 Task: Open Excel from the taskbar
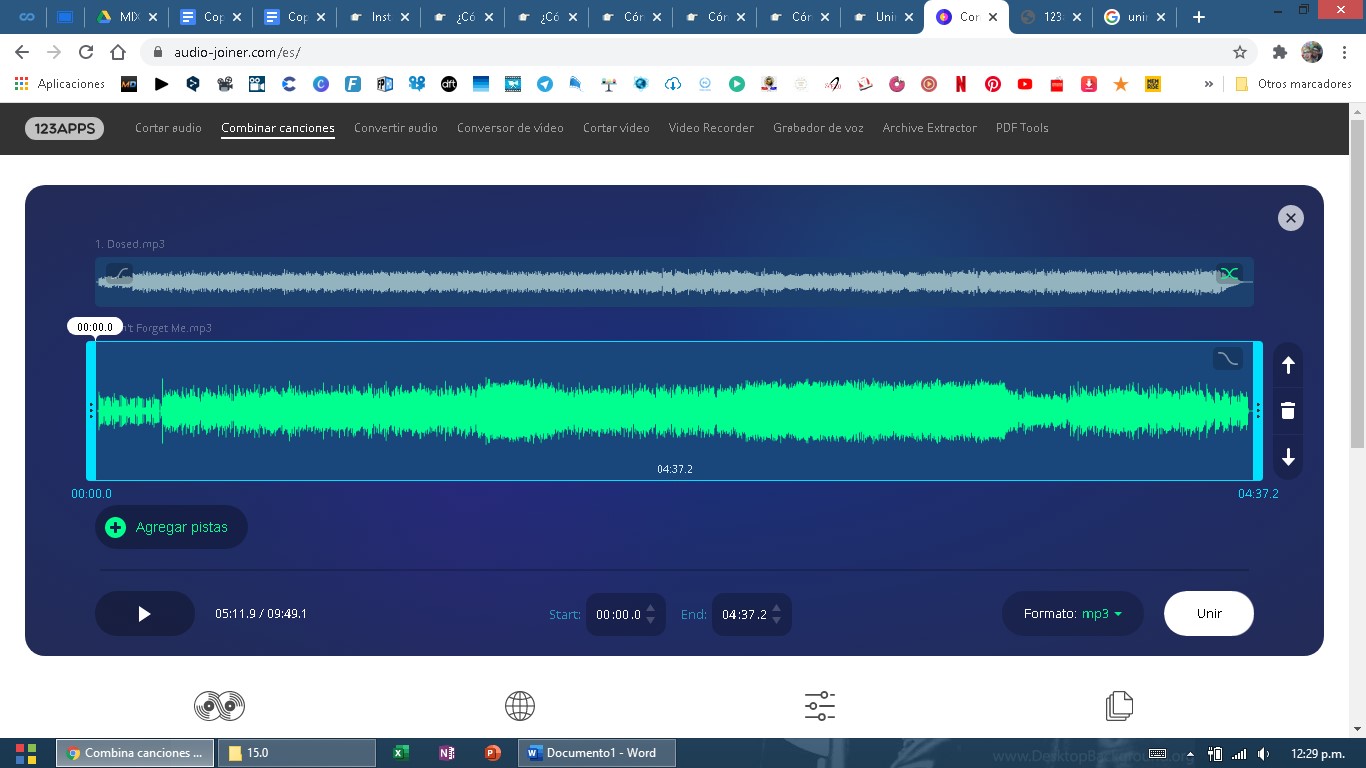tap(400, 752)
